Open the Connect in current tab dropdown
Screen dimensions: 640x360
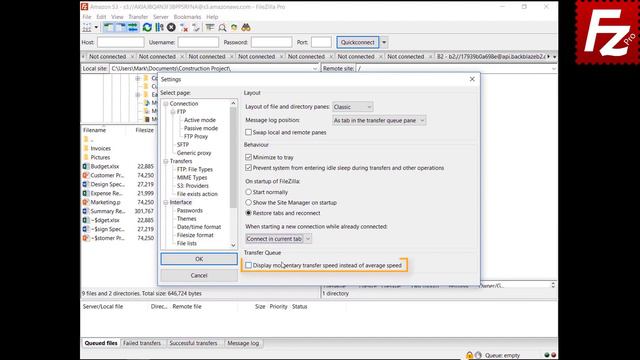[x=278, y=239]
